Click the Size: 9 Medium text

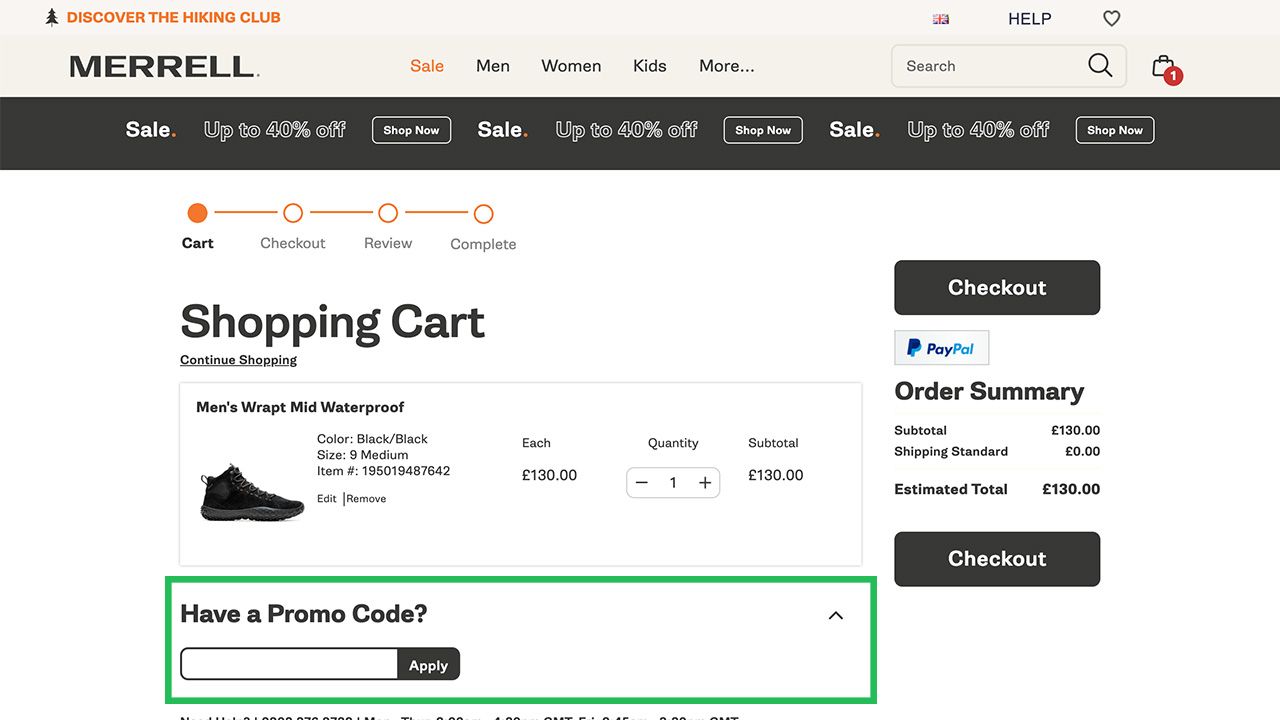coord(362,455)
